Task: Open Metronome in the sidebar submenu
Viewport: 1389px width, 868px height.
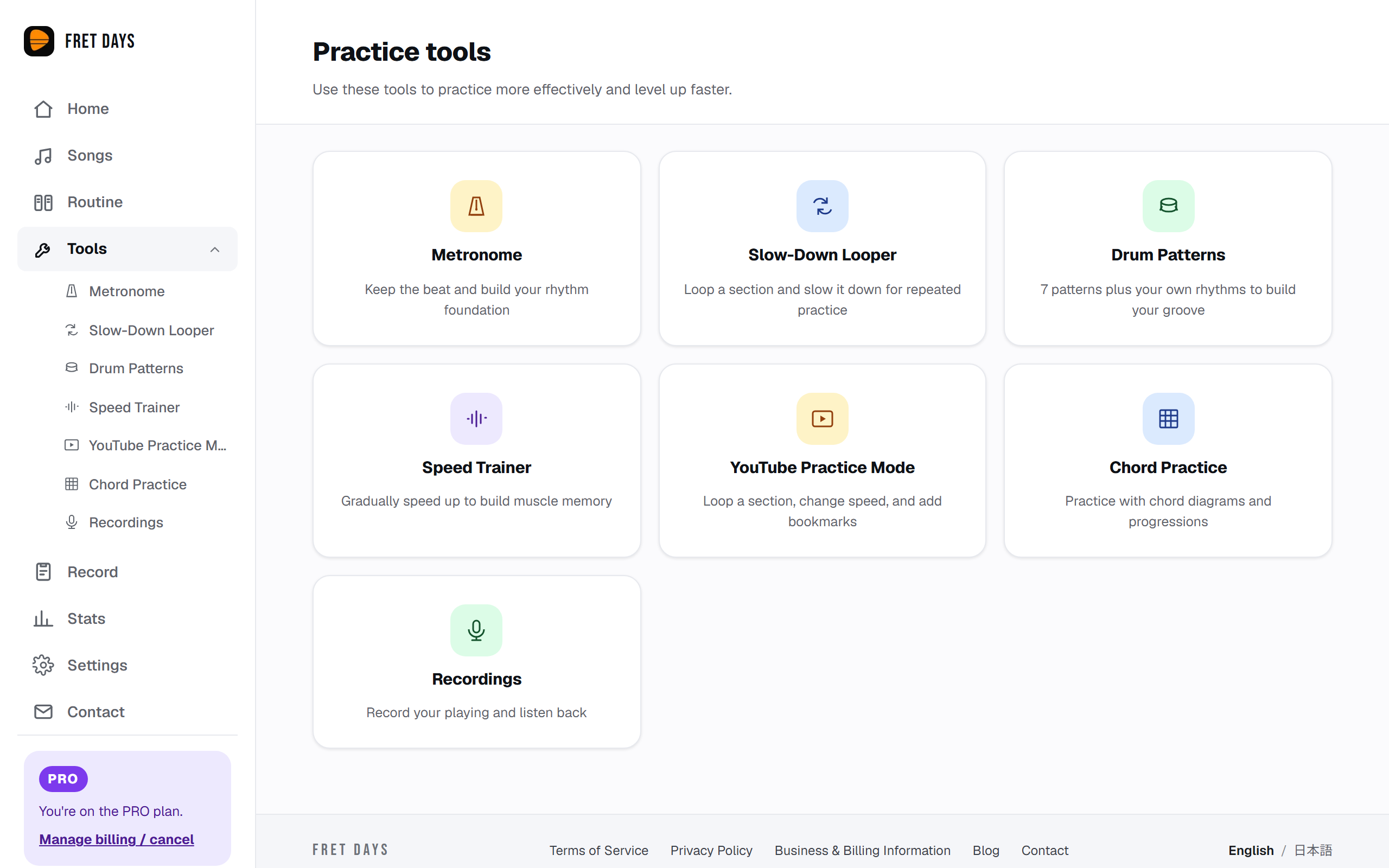Action: (126, 291)
